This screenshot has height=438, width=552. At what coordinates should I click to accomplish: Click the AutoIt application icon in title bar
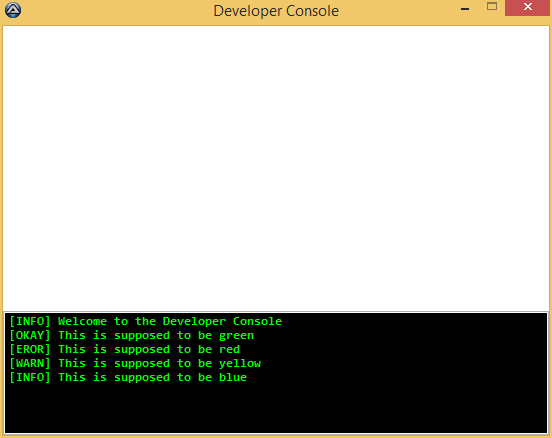pyautogui.click(x=13, y=10)
